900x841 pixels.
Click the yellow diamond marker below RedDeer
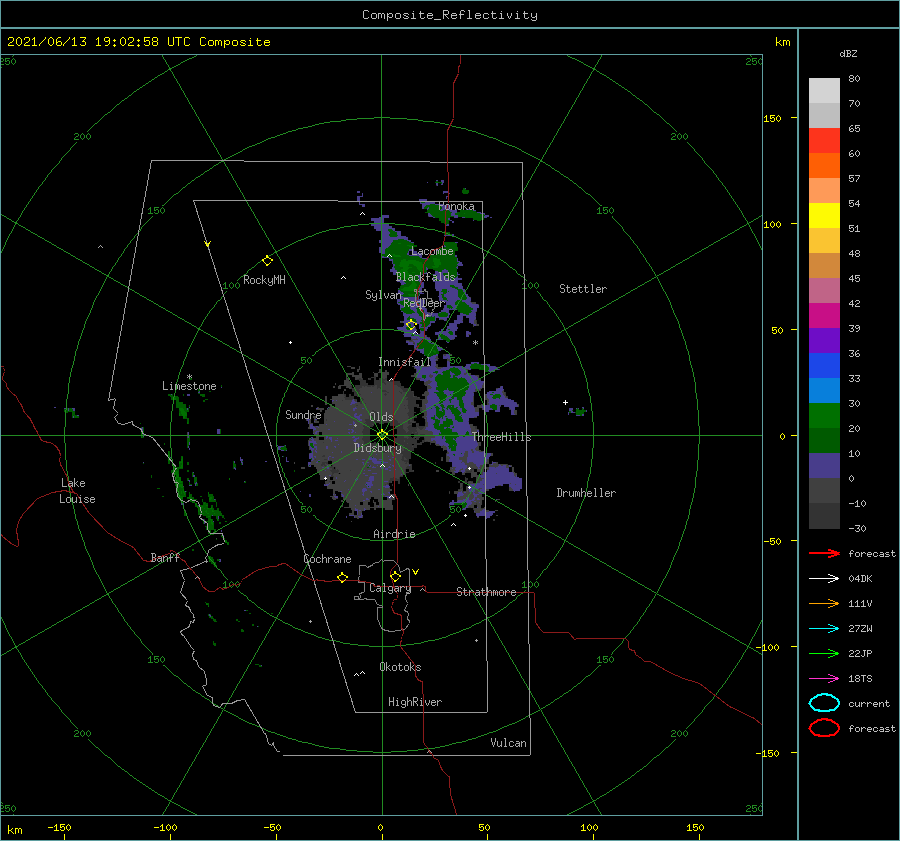click(x=411, y=325)
